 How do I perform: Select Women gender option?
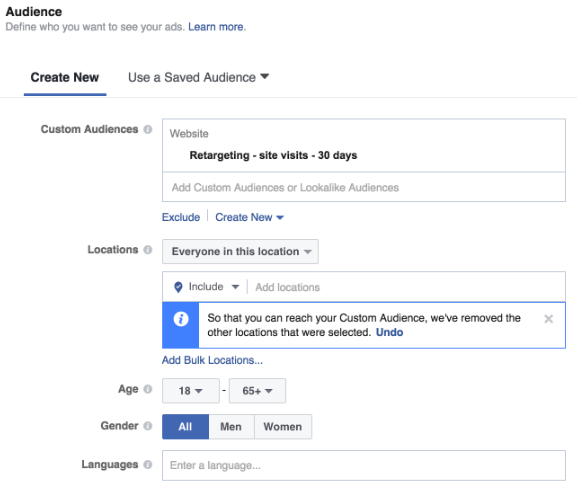coord(283,427)
